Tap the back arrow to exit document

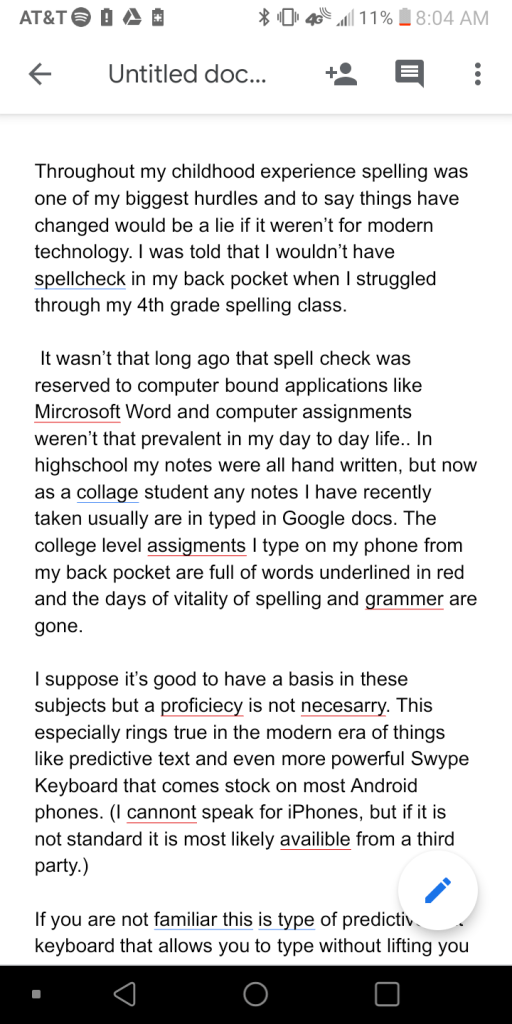click(x=40, y=74)
